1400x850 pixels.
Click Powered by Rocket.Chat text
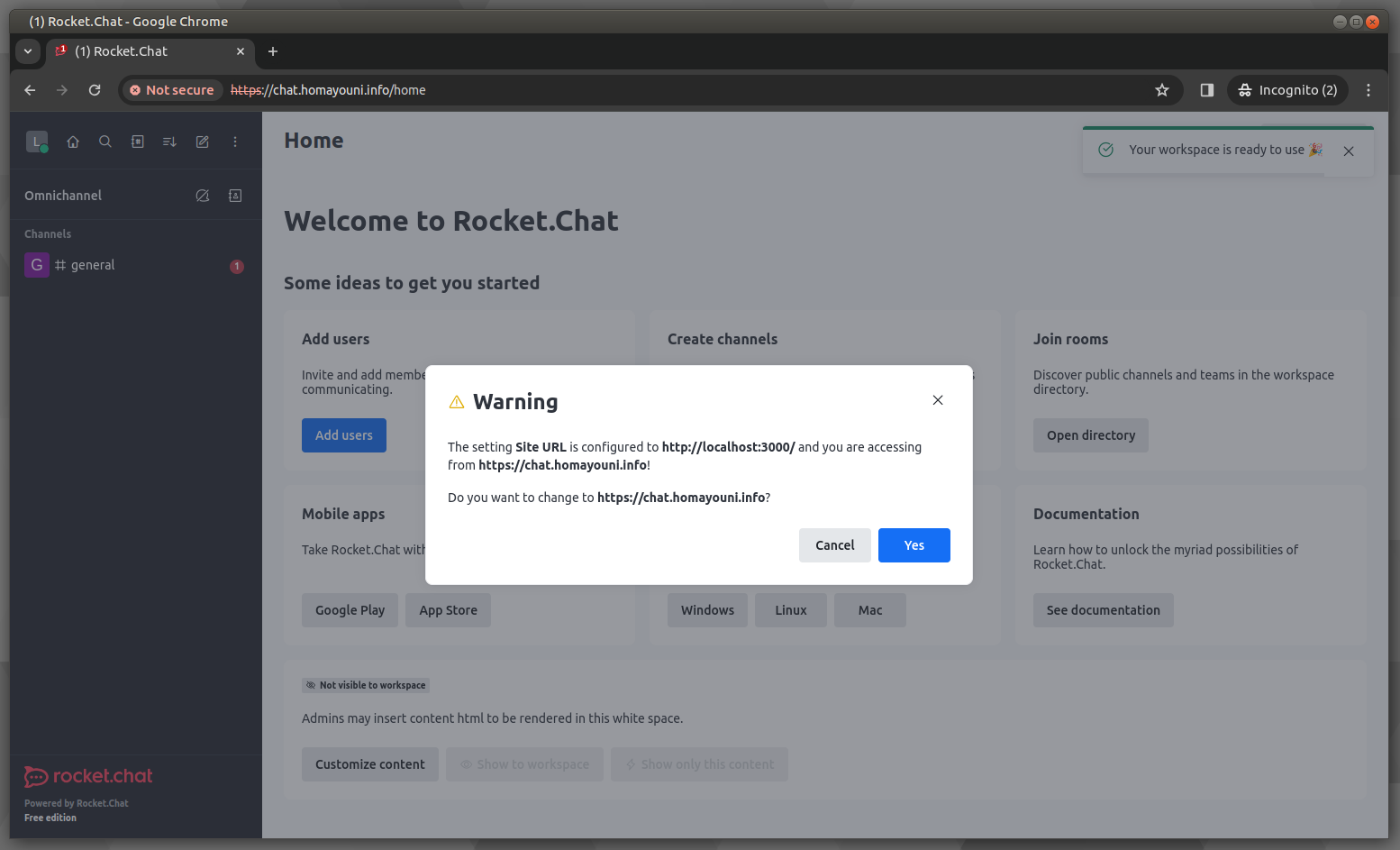[77, 803]
